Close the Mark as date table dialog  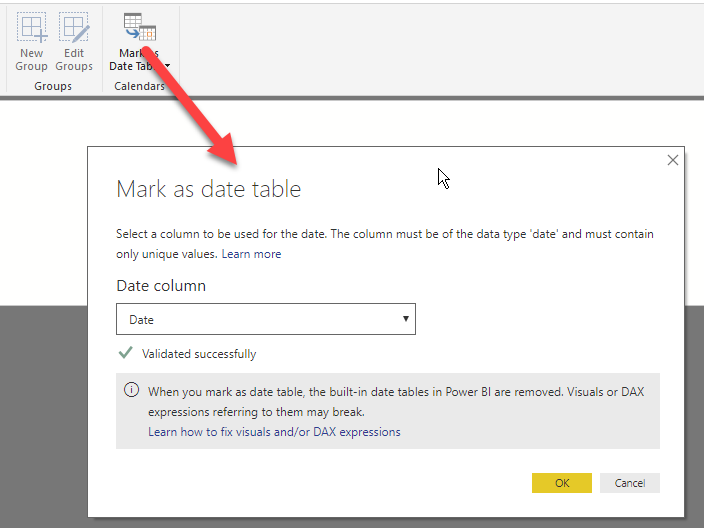[673, 160]
